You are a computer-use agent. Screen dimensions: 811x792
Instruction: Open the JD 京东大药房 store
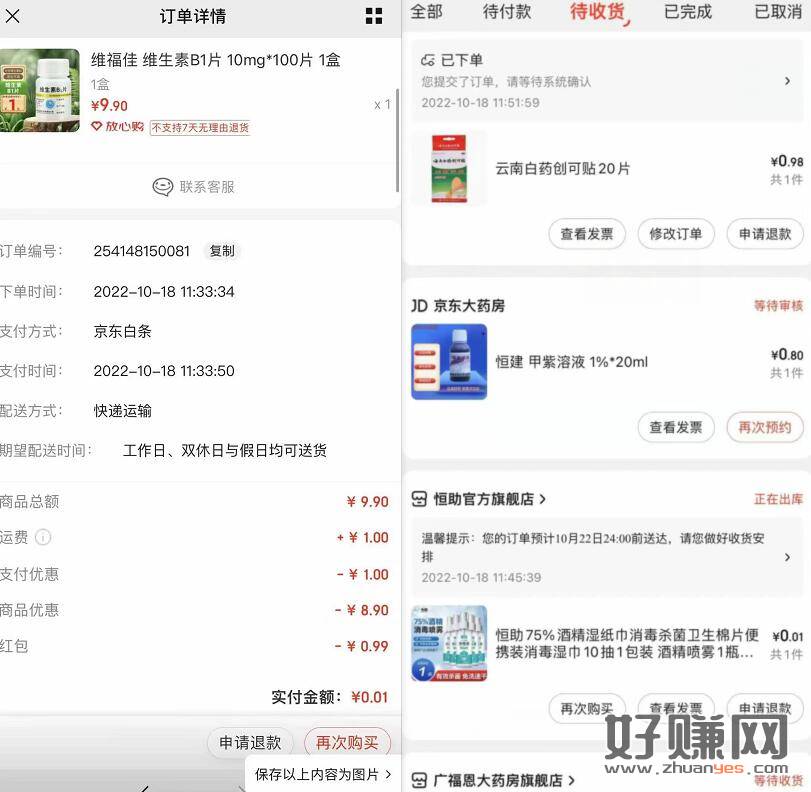tap(458, 306)
